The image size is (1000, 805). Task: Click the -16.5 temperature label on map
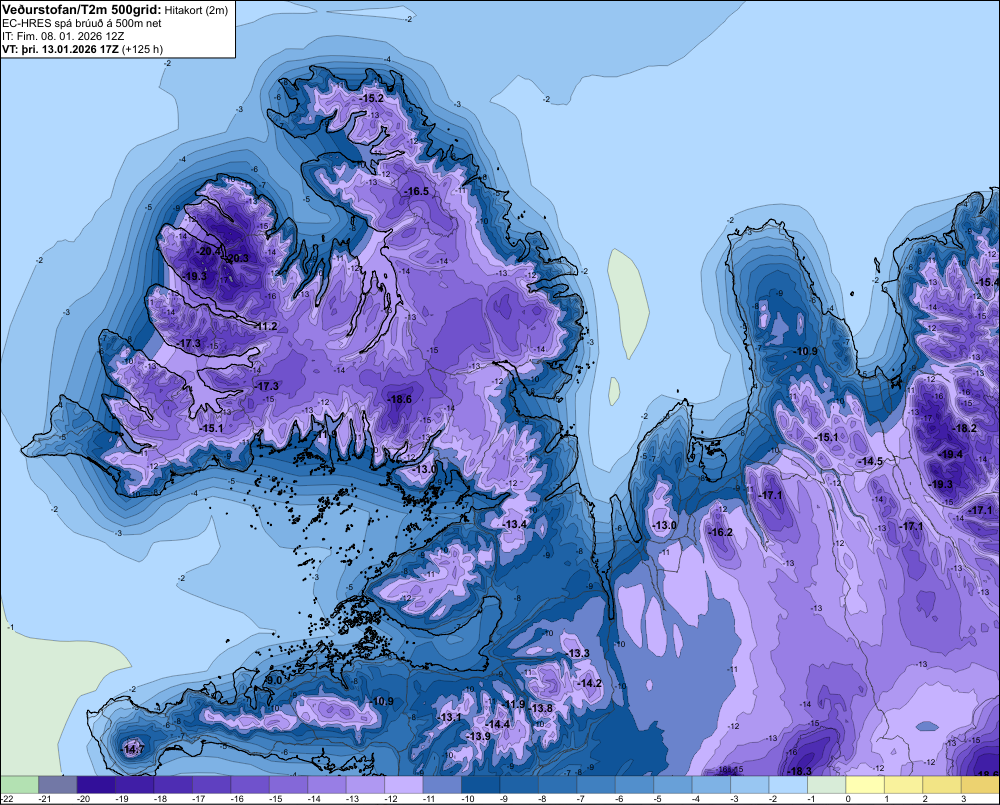[x=416, y=191]
